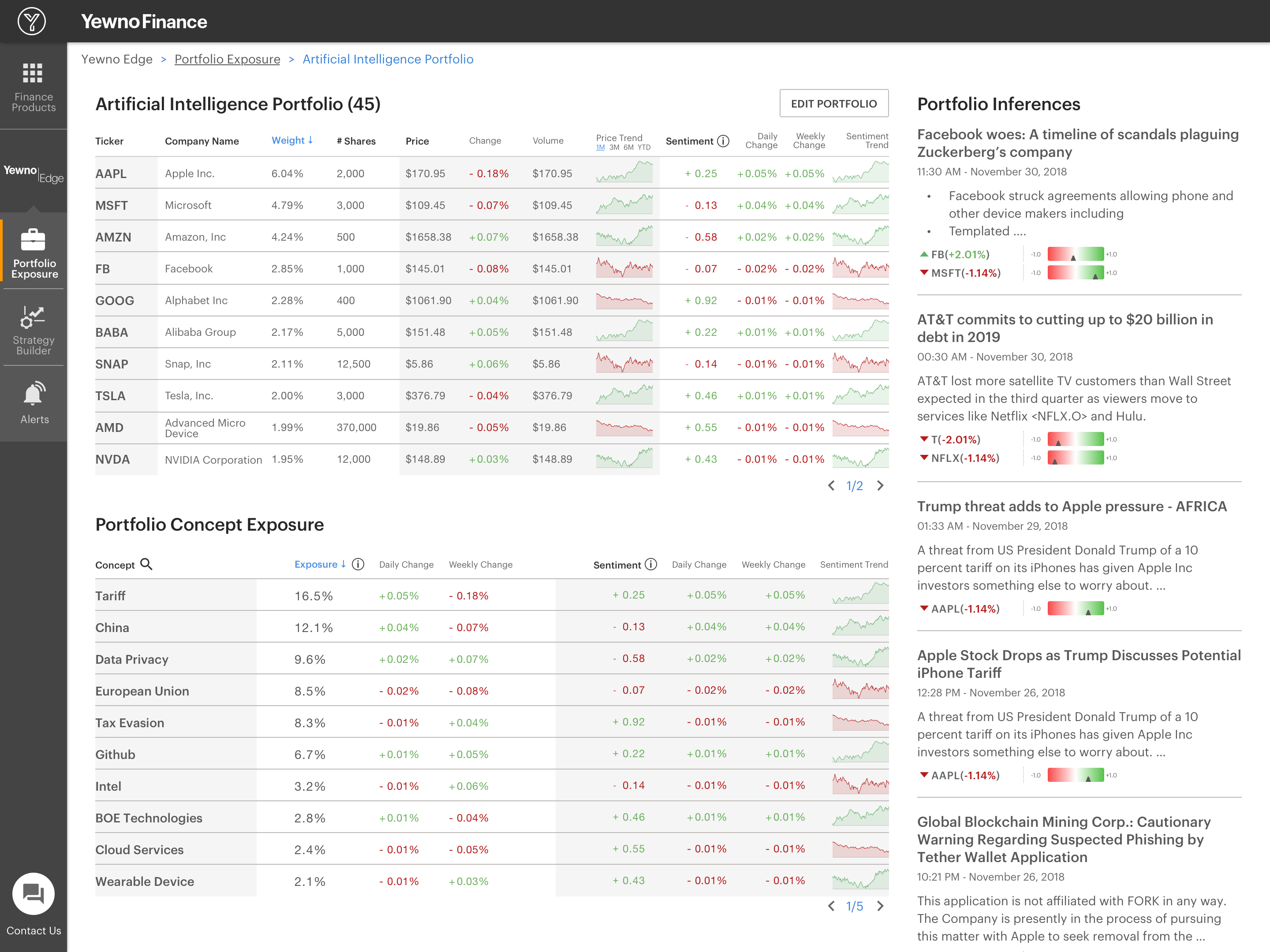Screen dimensions: 1270x952
Task: Click the GOOG ticker
Action: pos(115,301)
